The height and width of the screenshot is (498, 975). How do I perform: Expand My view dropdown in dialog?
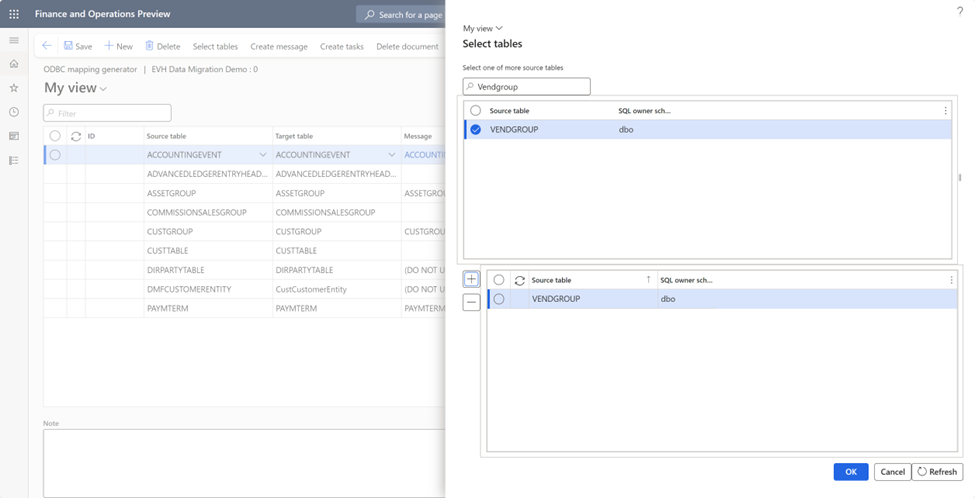click(x=483, y=28)
